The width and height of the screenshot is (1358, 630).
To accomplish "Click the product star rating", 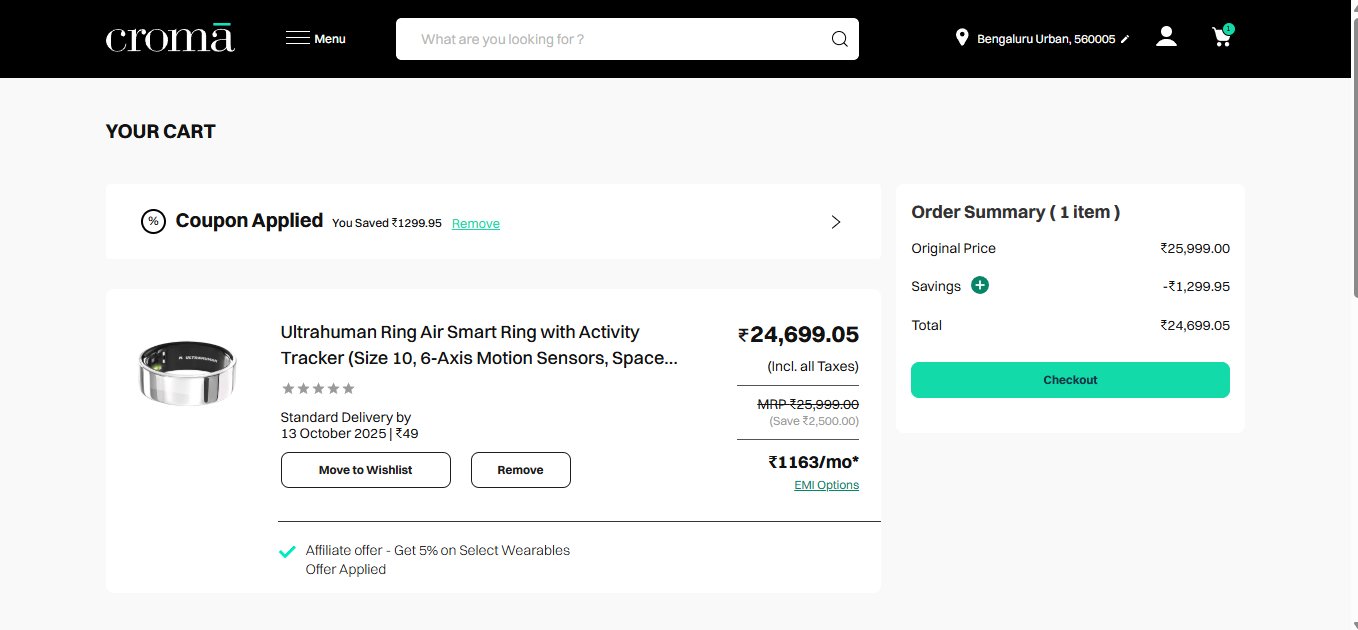I will tap(318, 389).
